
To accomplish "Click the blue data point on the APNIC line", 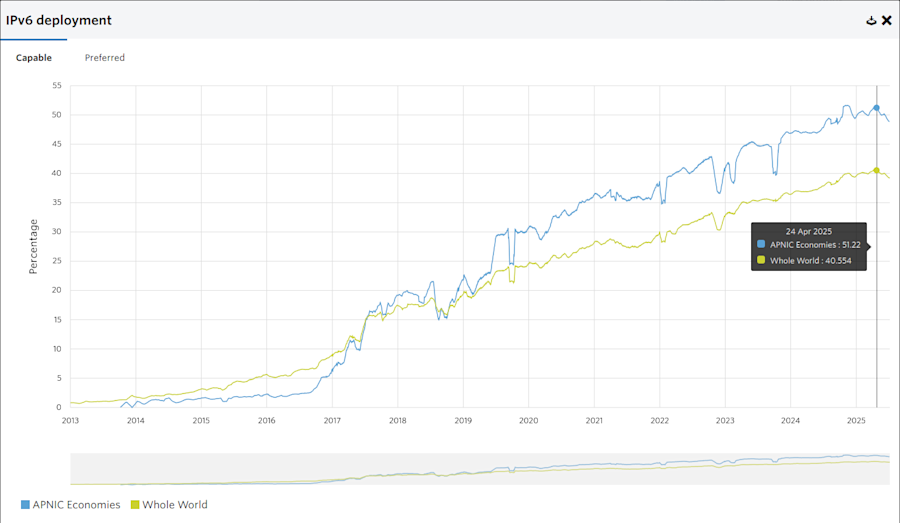I will coord(876,108).
